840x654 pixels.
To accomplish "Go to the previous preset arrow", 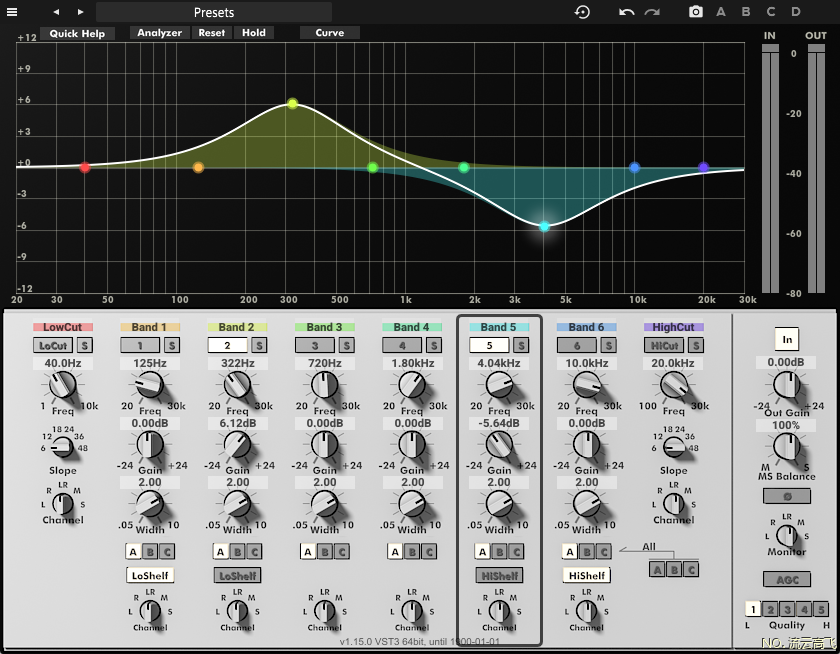I will tap(56, 12).
